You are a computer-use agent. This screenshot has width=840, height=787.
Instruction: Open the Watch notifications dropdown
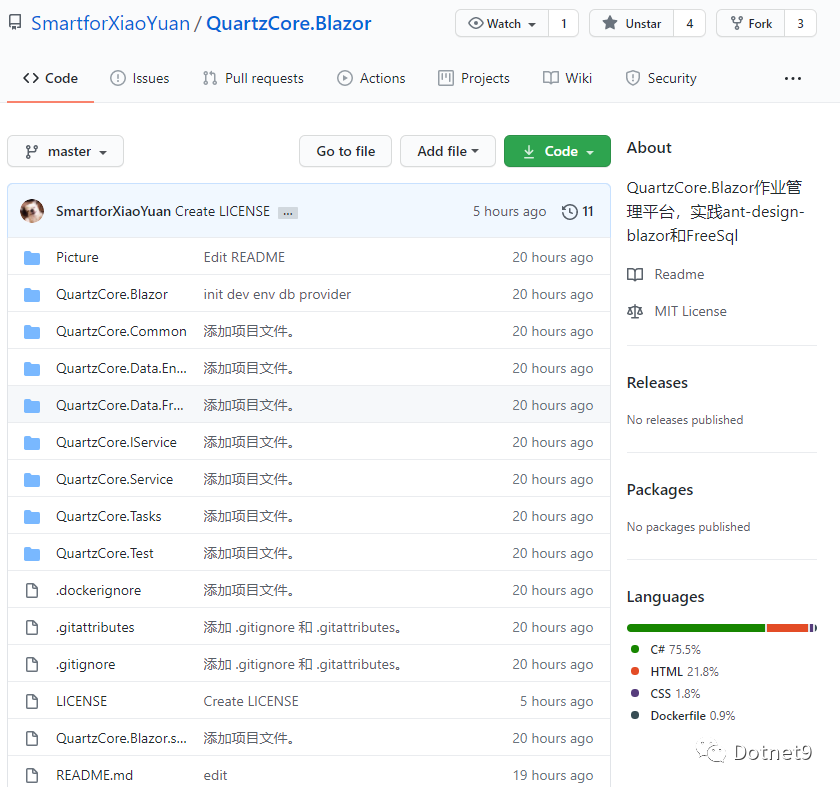pyautogui.click(x=502, y=24)
